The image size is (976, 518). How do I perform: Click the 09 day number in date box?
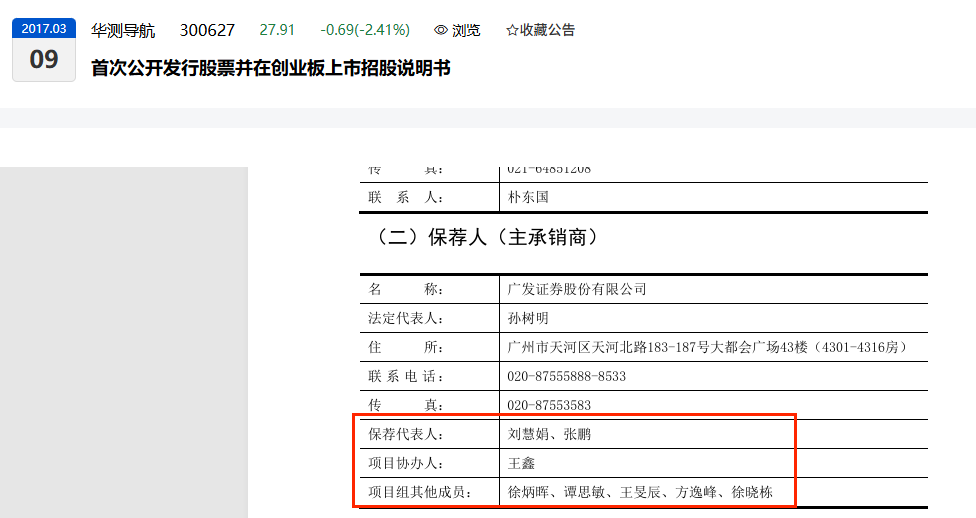pyautogui.click(x=44, y=59)
